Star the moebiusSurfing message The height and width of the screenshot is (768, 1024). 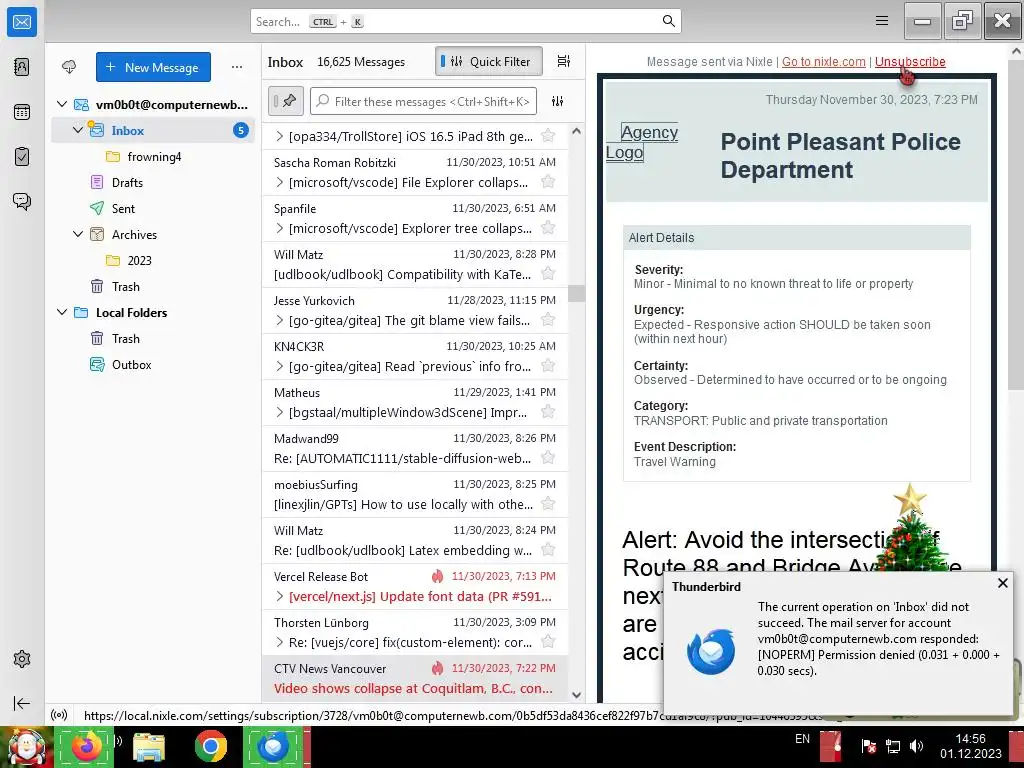548,504
